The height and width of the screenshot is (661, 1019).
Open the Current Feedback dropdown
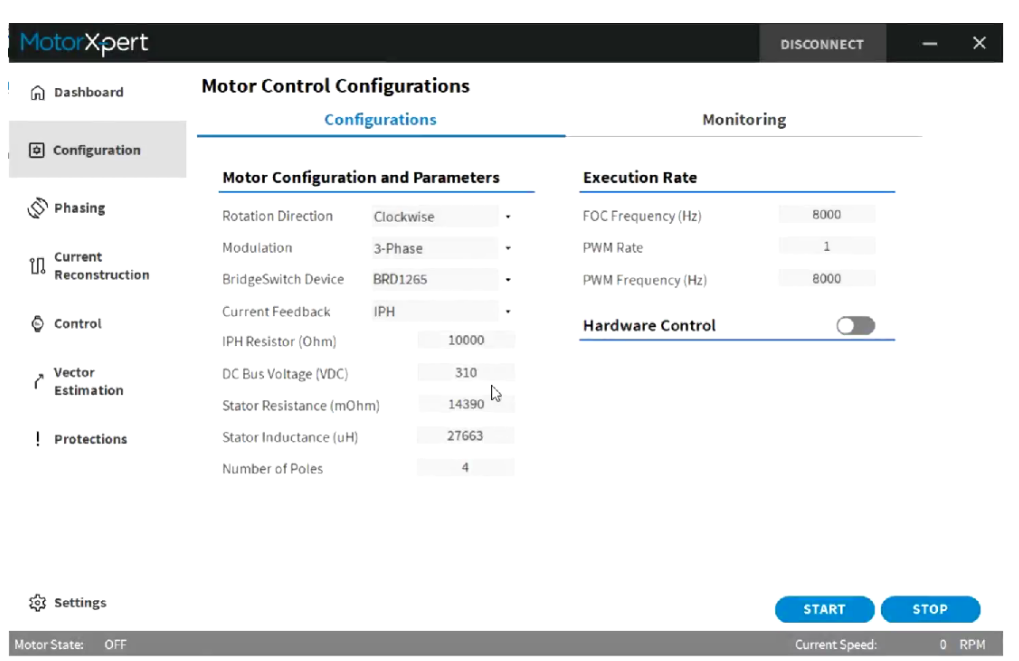point(507,312)
